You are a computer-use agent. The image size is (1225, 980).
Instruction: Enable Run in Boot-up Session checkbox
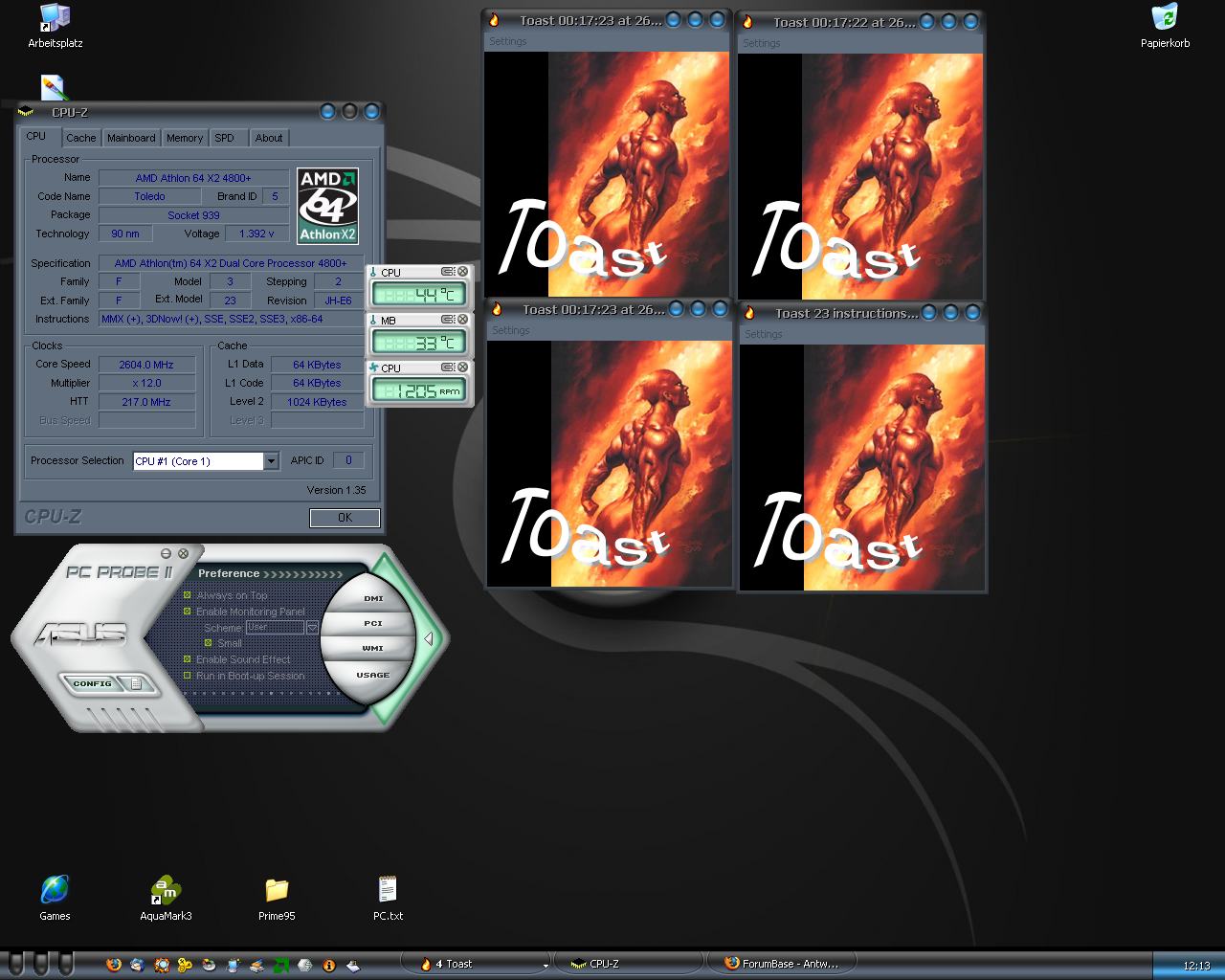click(x=188, y=676)
